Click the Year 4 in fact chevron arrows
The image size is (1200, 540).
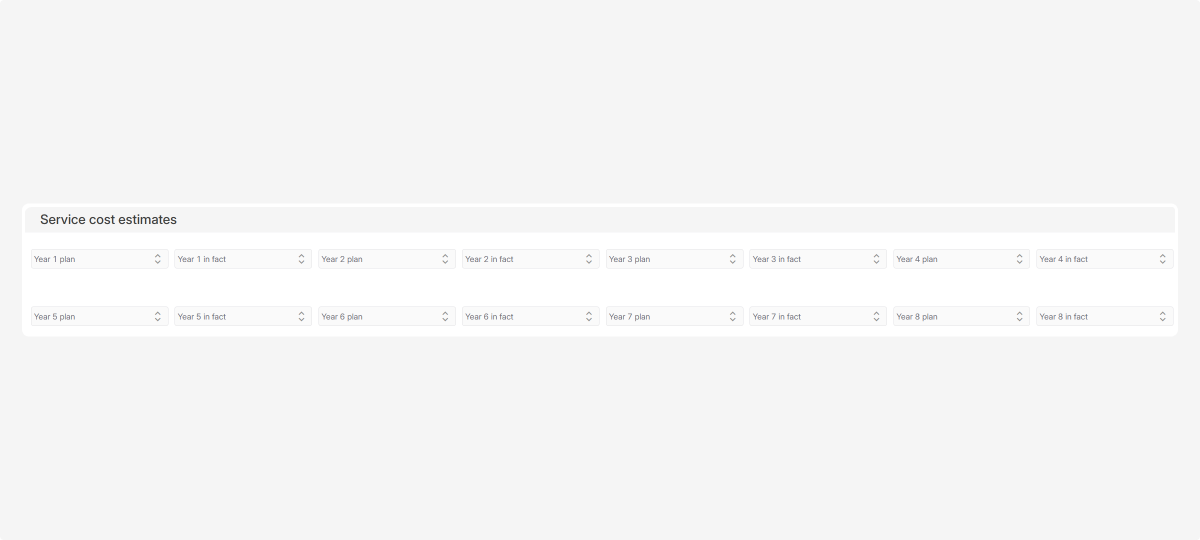click(1163, 259)
